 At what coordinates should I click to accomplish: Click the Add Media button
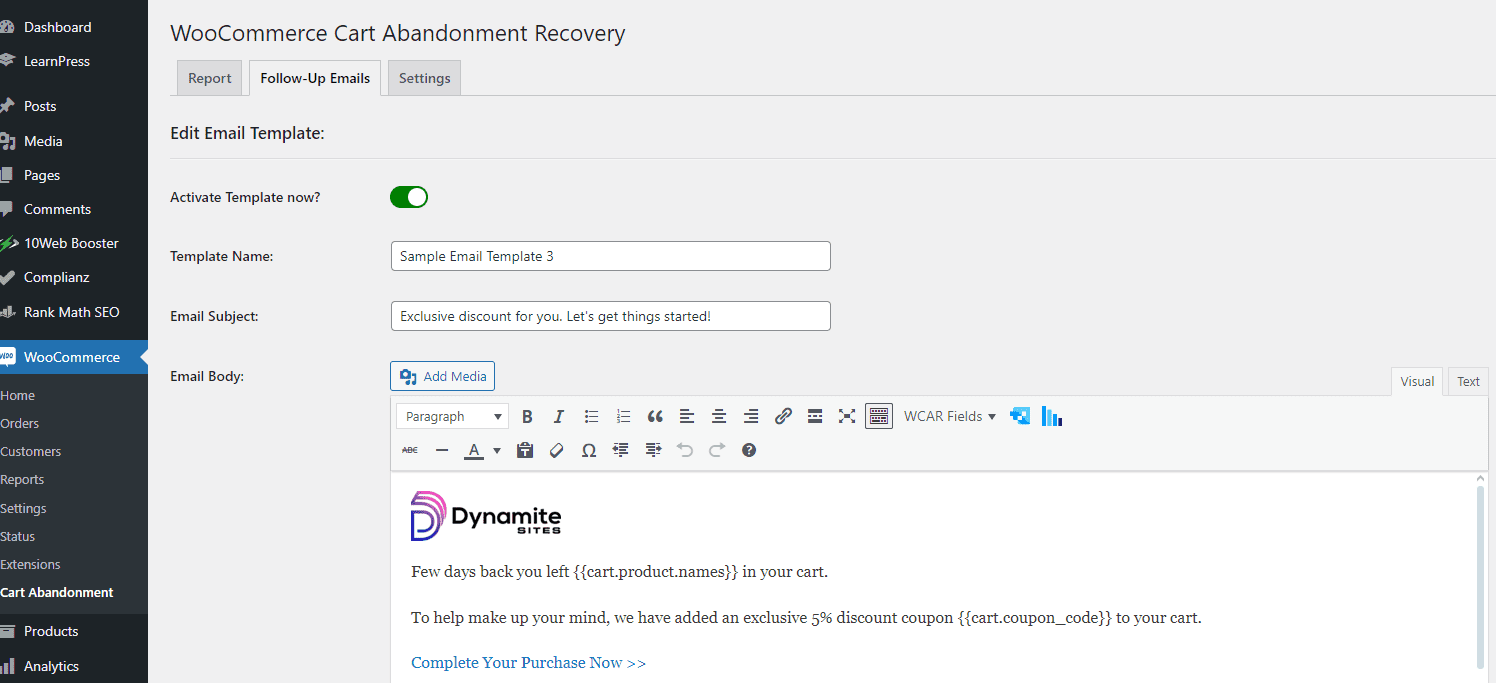pos(442,377)
